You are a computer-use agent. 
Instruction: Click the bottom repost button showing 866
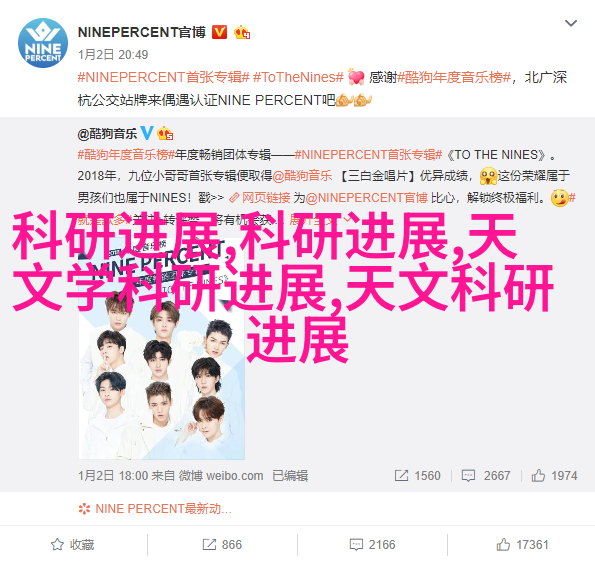click(222, 545)
